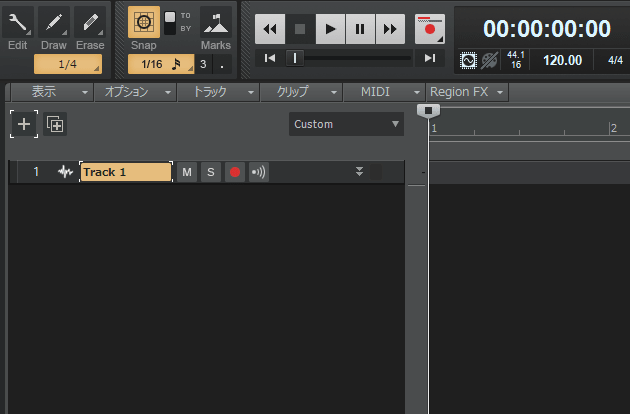Click the Rewind transport button
The width and height of the screenshot is (630, 414).
270,29
